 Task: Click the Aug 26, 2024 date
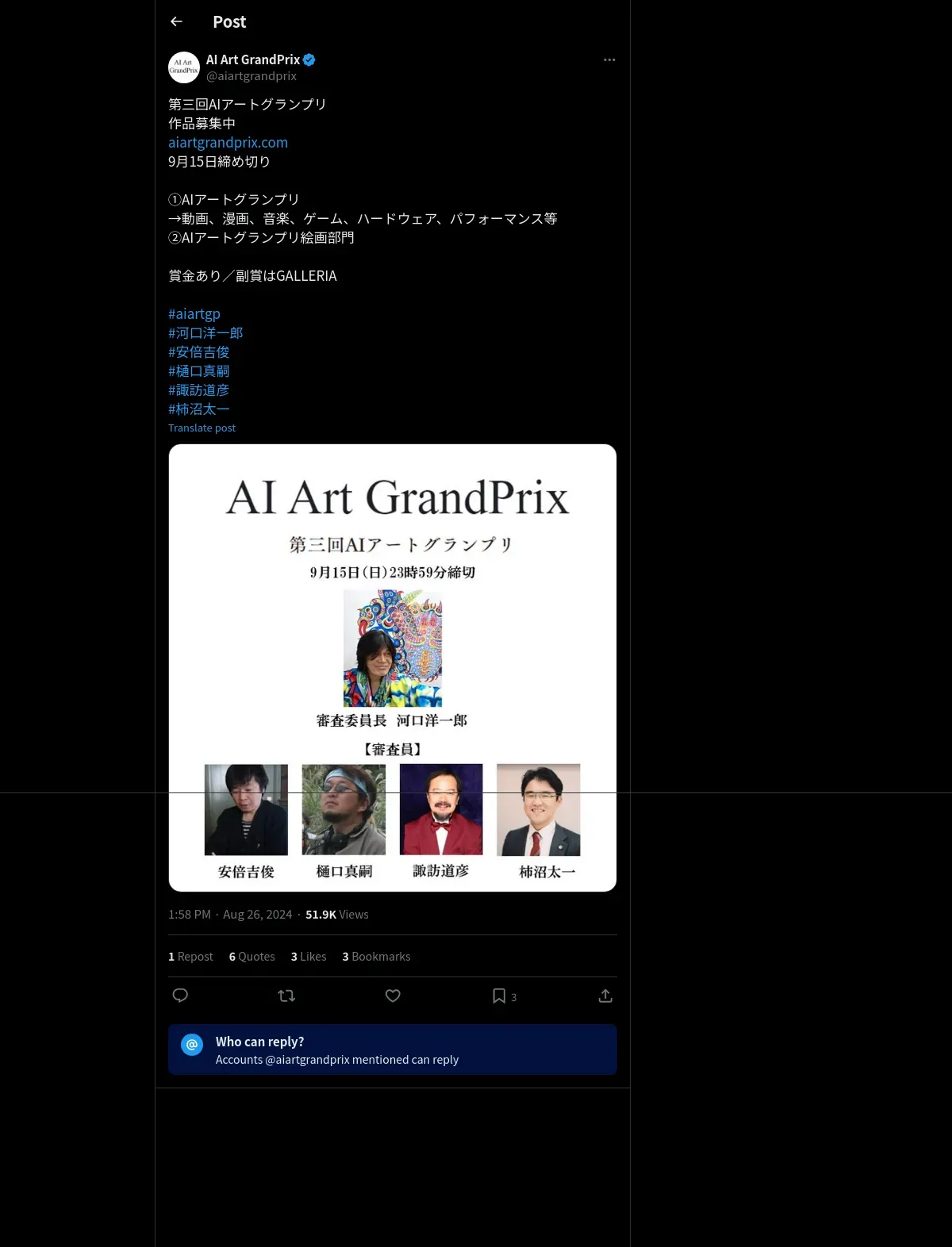257,915
